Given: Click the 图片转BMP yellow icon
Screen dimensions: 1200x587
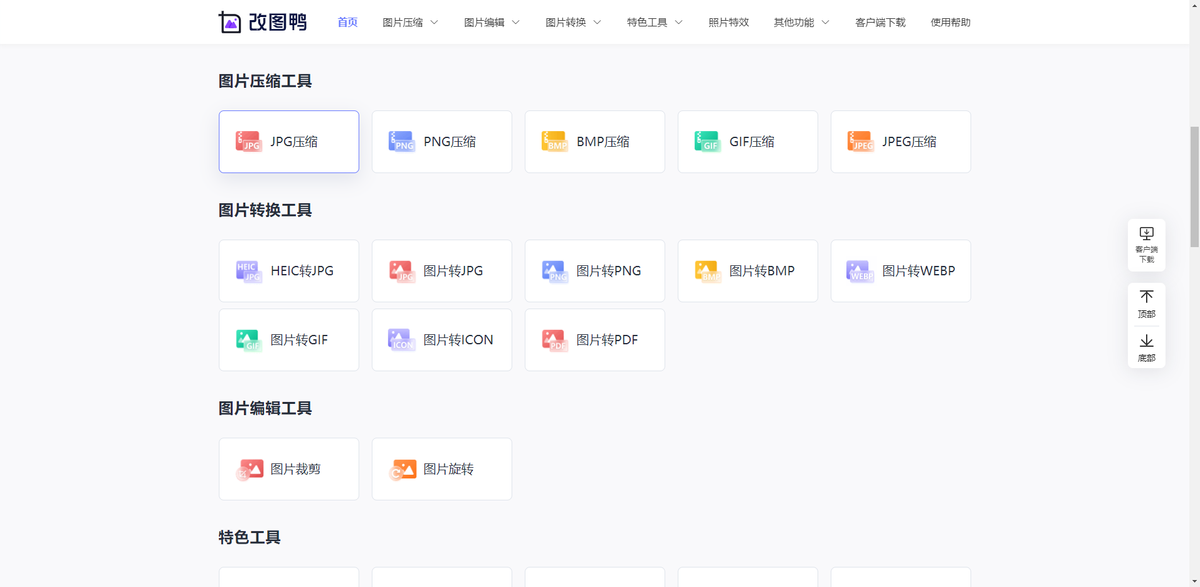Looking at the screenshot, I should coord(707,271).
